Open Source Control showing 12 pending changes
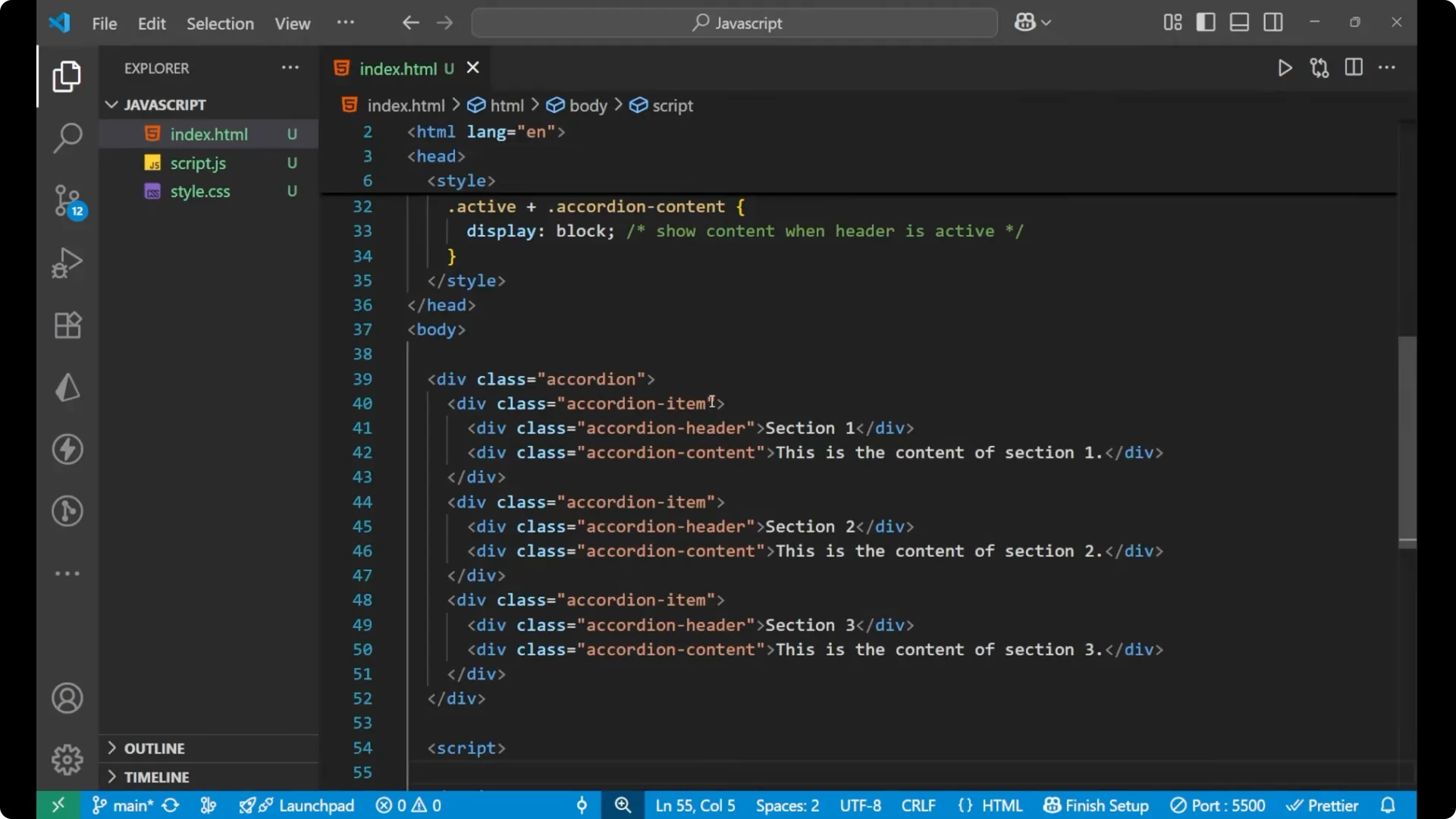Viewport: 1456px width, 819px height. pyautogui.click(x=67, y=200)
